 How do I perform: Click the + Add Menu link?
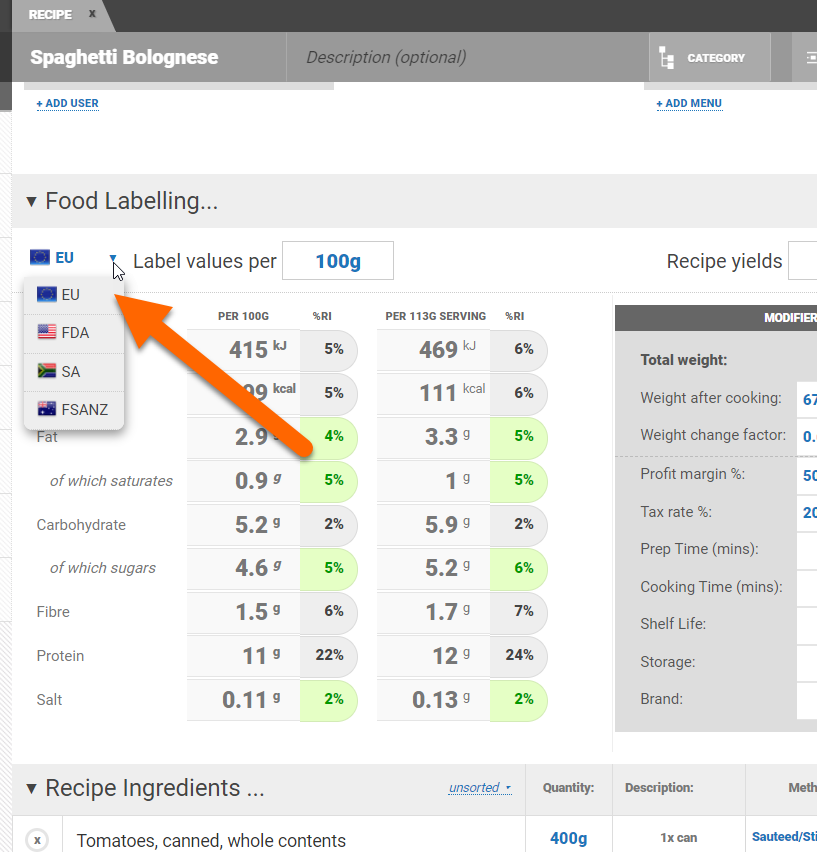[x=689, y=103]
